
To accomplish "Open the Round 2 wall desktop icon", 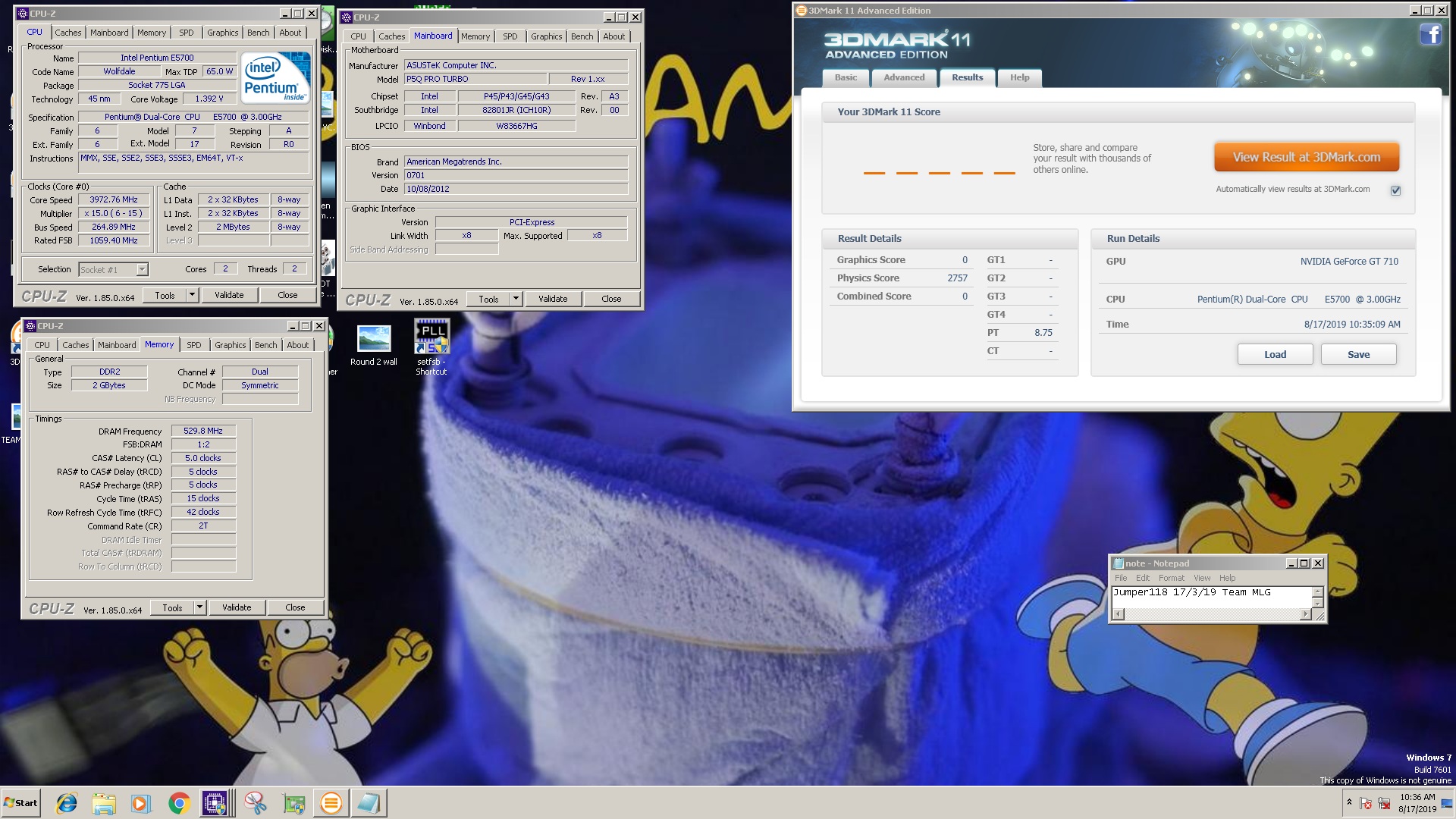I will pos(374,345).
